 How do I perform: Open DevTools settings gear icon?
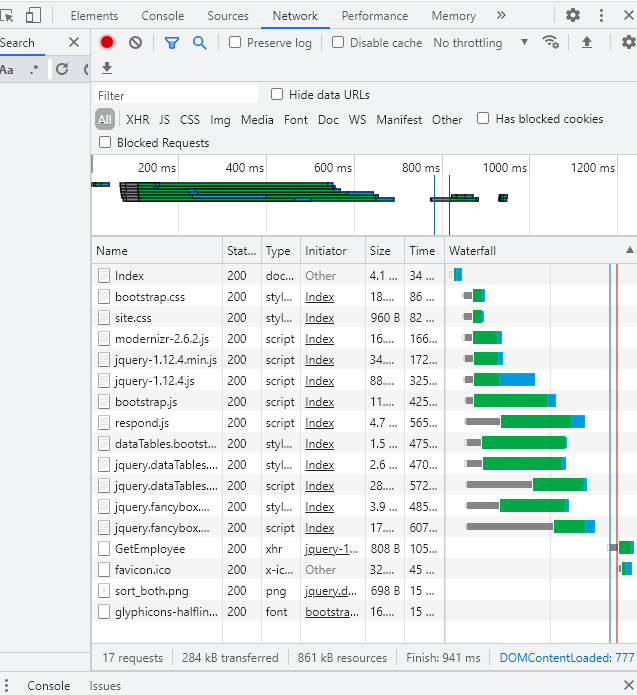click(573, 15)
